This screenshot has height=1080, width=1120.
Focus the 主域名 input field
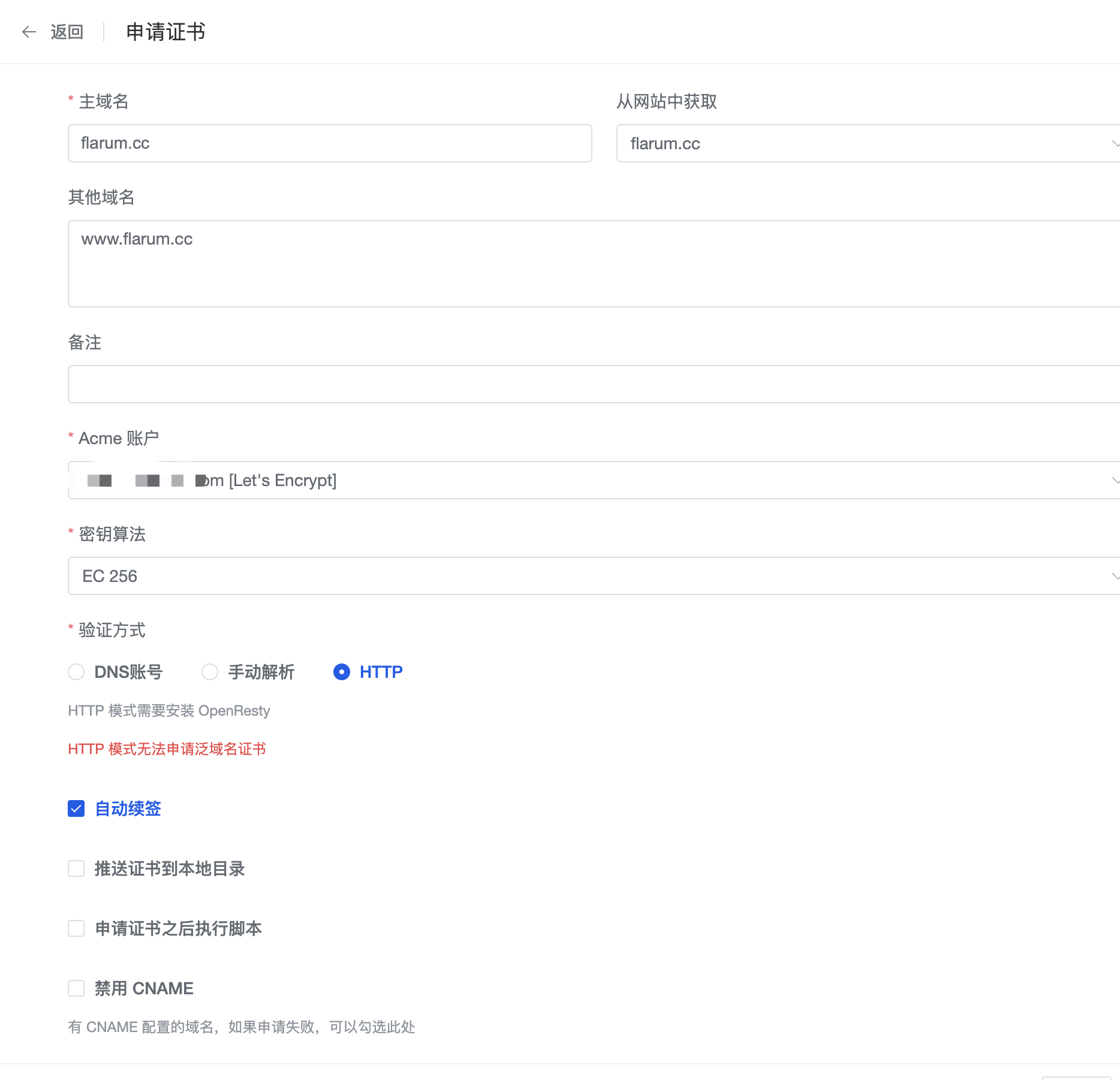tap(330, 143)
